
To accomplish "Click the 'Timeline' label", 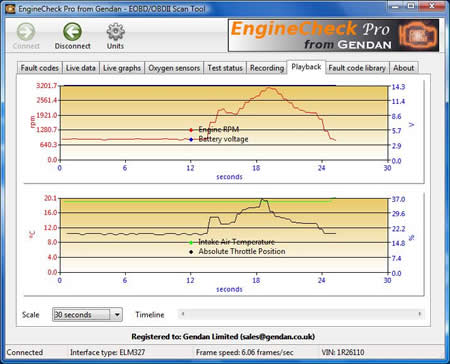I will pyautogui.click(x=150, y=315).
